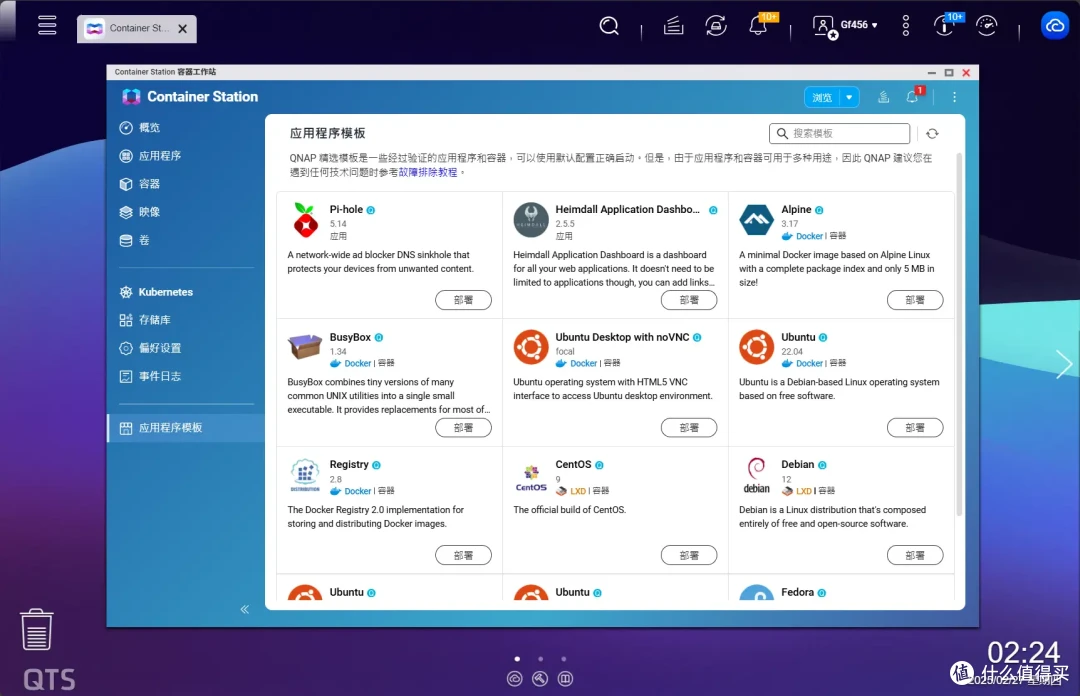Close the Container St... taskbar tab

coord(183,29)
